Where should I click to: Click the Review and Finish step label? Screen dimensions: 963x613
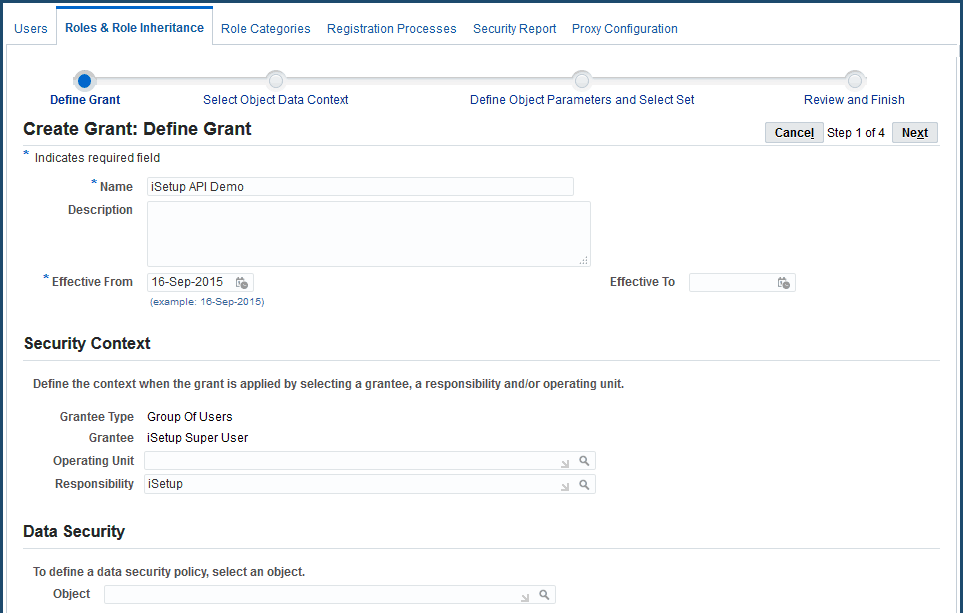coord(854,100)
